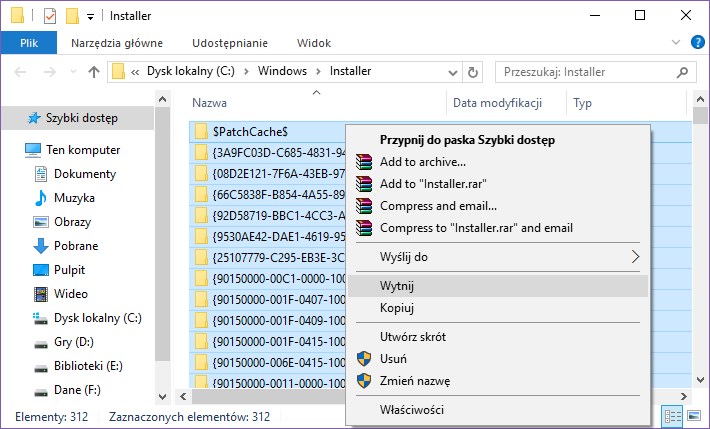Switch to large icons view in status bar
Viewport: 710px width, 429px height.
pos(693,416)
